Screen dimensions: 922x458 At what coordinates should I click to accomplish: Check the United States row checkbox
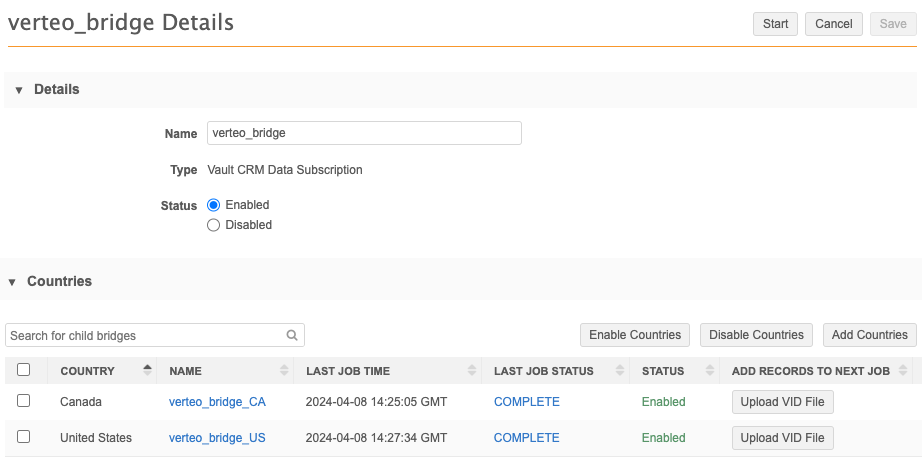coord(24,437)
